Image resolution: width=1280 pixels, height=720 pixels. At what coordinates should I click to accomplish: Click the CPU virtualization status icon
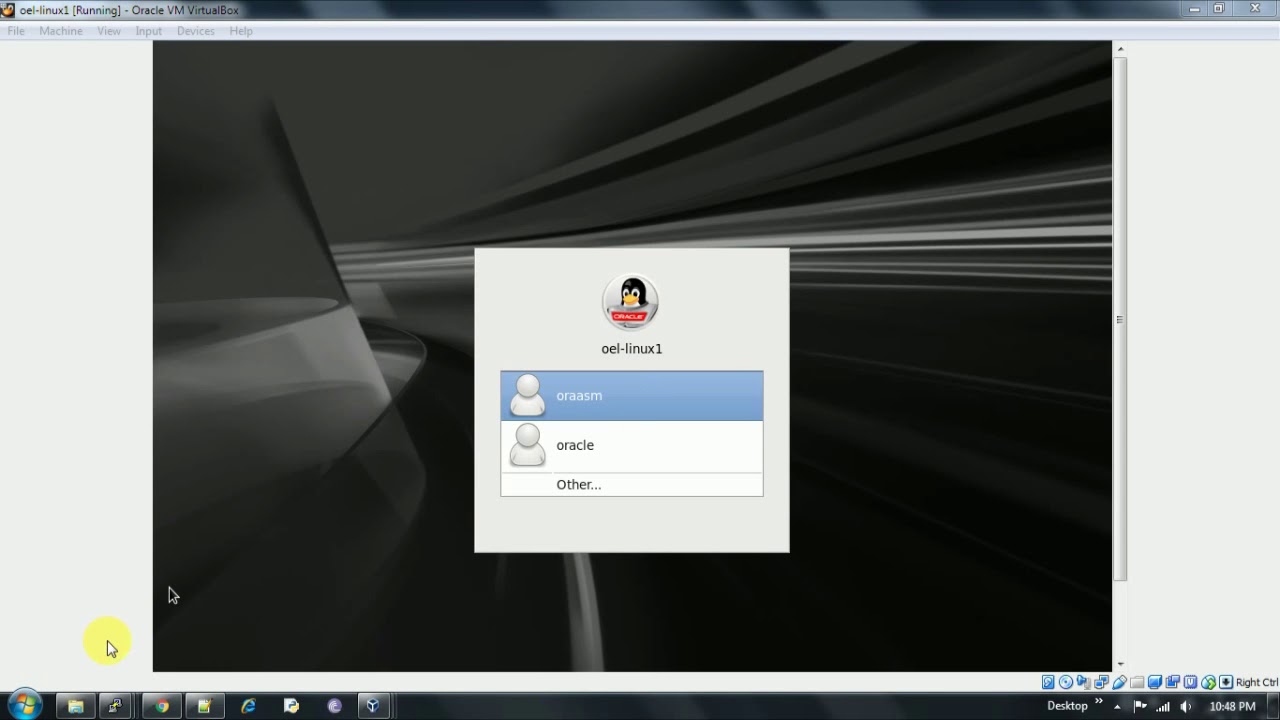point(1190,682)
